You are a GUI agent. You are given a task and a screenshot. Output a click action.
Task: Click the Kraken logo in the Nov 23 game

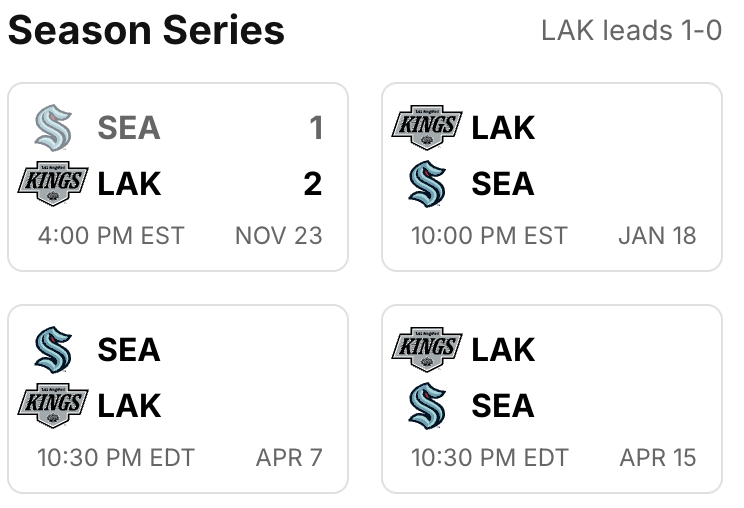(53, 128)
